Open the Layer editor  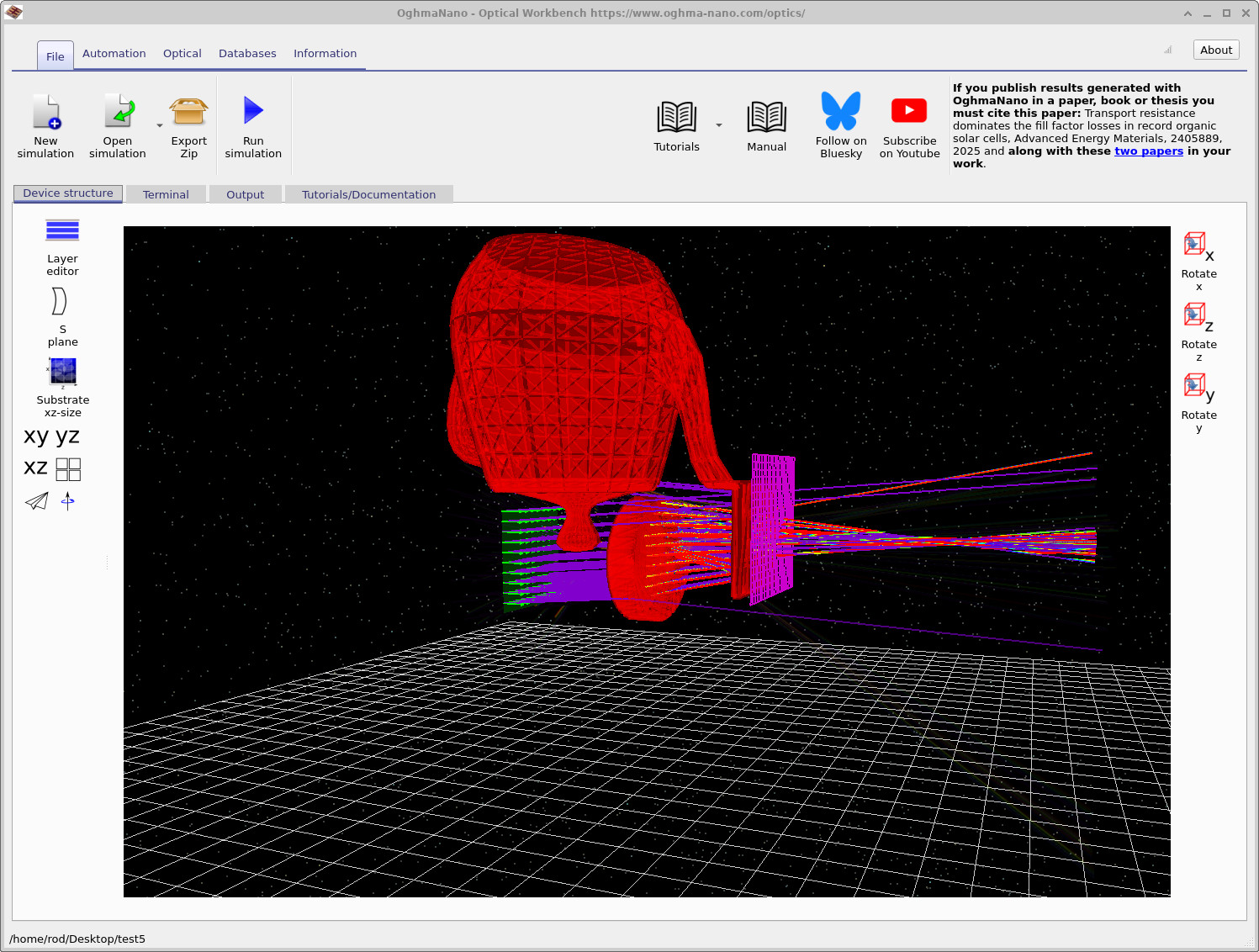[x=62, y=231]
